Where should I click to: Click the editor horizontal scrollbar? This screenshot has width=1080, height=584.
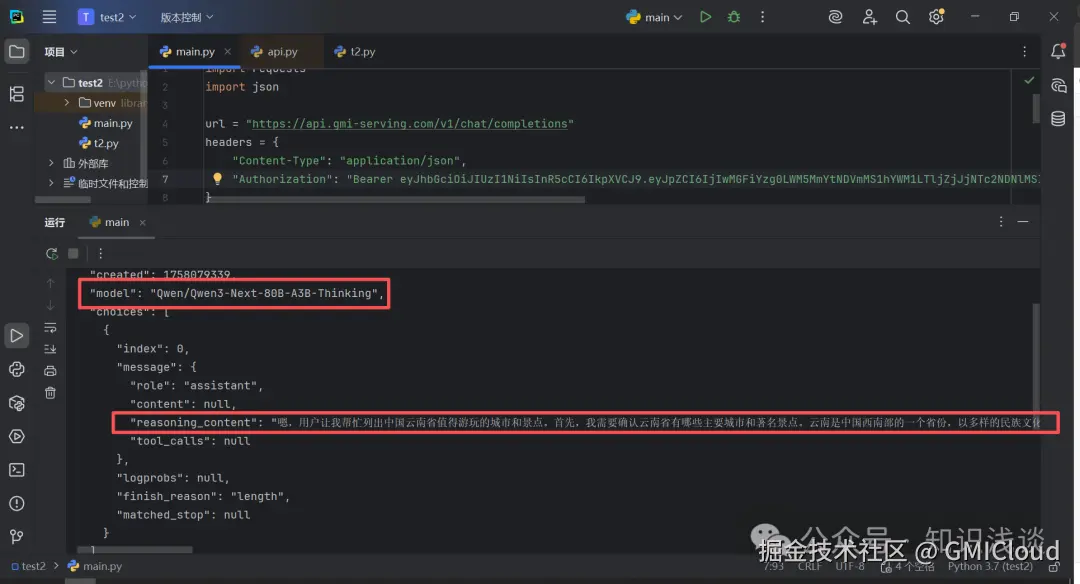pos(395,200)
